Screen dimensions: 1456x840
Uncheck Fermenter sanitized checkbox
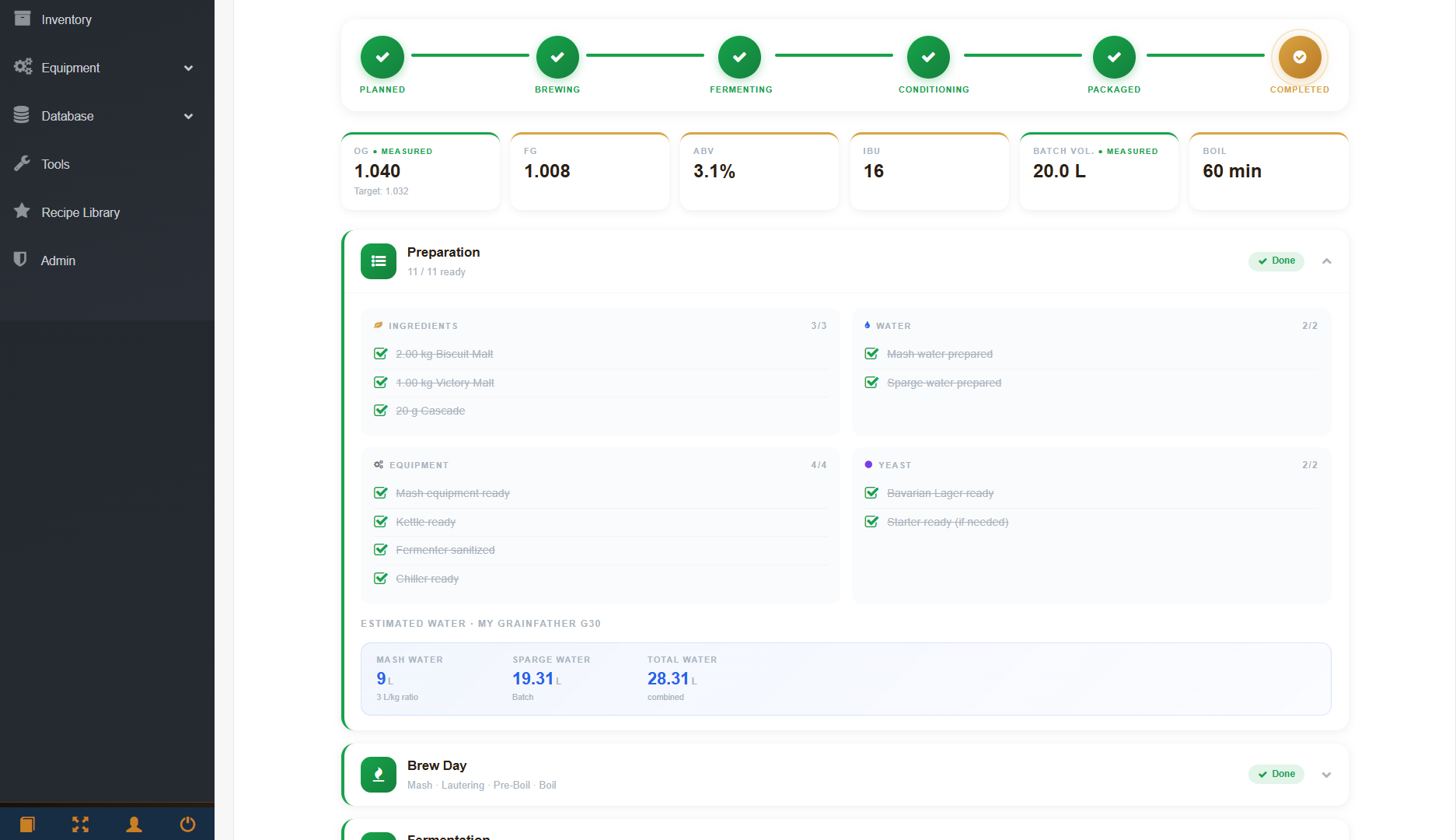pyautogui.click(x=381, y=550)
